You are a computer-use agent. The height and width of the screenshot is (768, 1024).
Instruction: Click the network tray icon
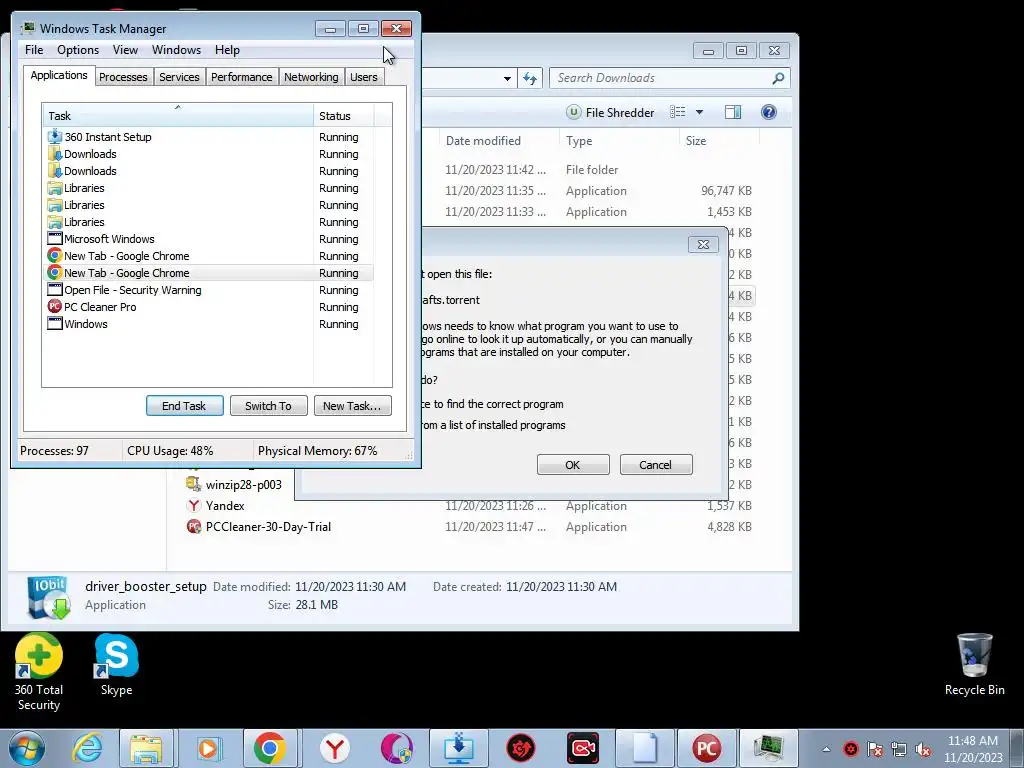click(899, 749)
